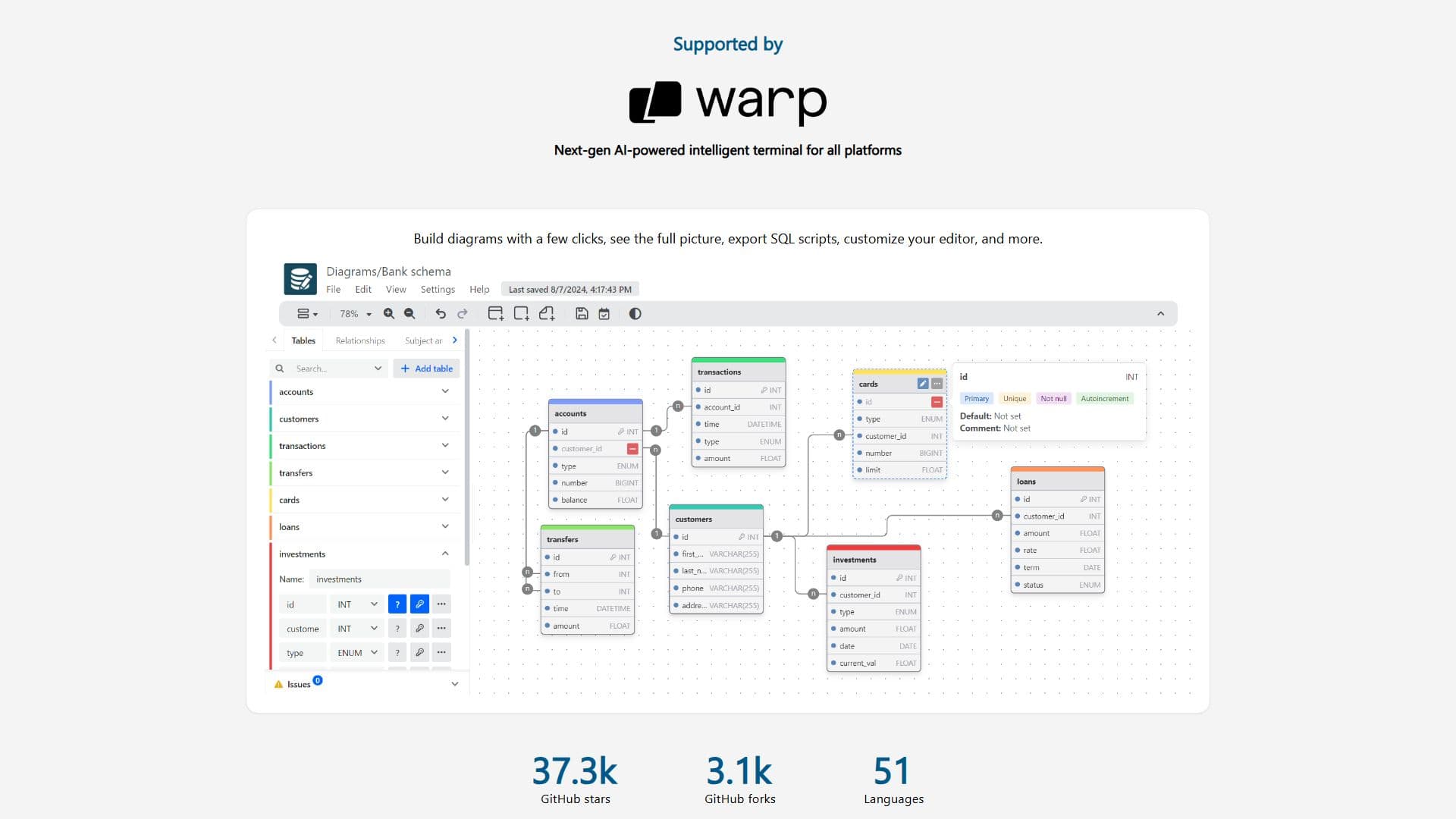Click the add subject area toolbar icon
The height and width of the screenshot is (819, 1456).
pyautogui.click(x=522, y=314)
